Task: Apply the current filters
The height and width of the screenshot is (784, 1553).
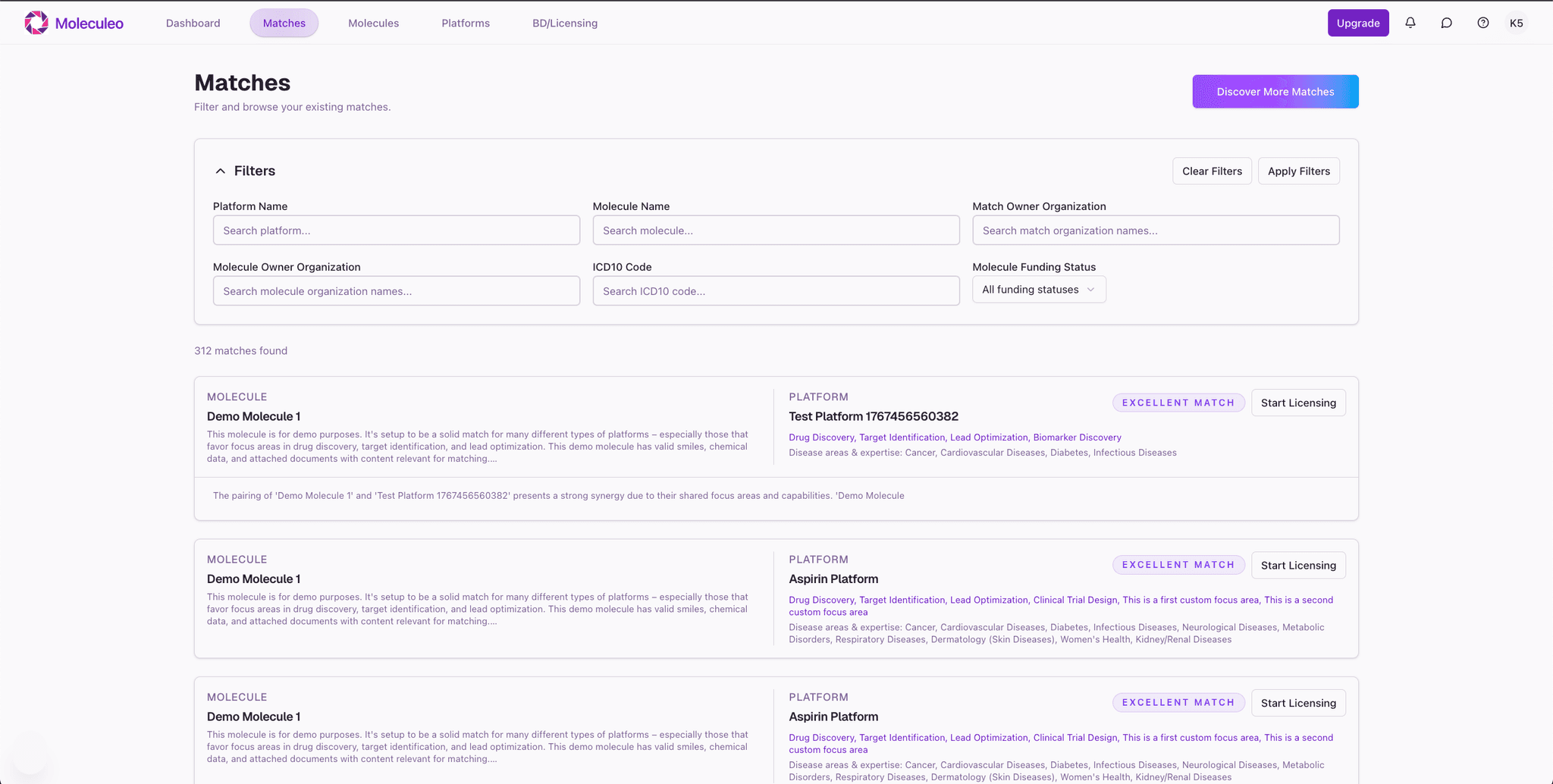Action: [x=1298, y=171]
